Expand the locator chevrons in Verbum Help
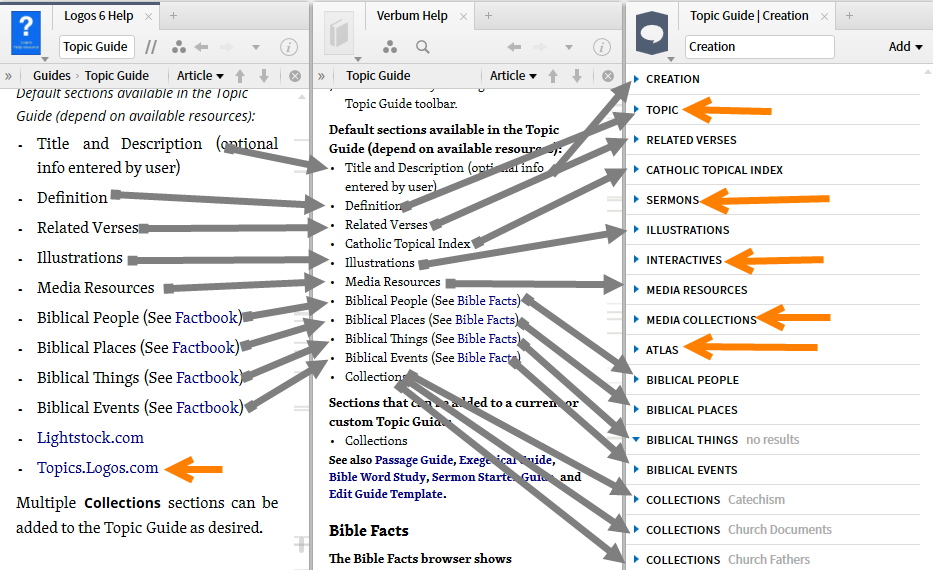Viewport: 933px width, 570px height. pos(321,76)
